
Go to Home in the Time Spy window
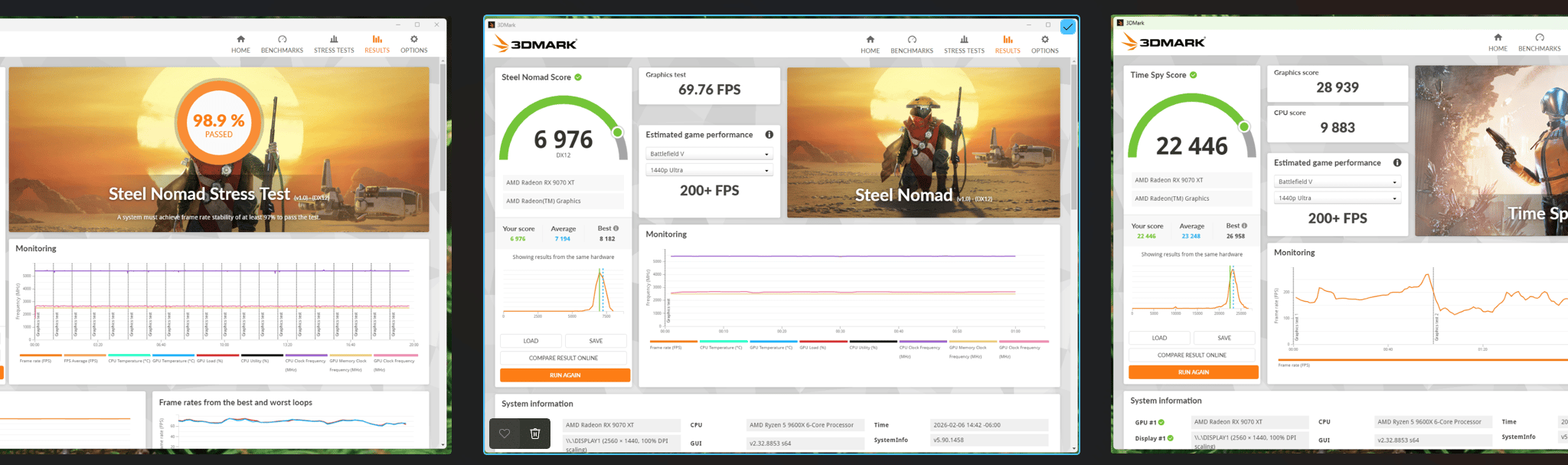tap(1498, 42)
